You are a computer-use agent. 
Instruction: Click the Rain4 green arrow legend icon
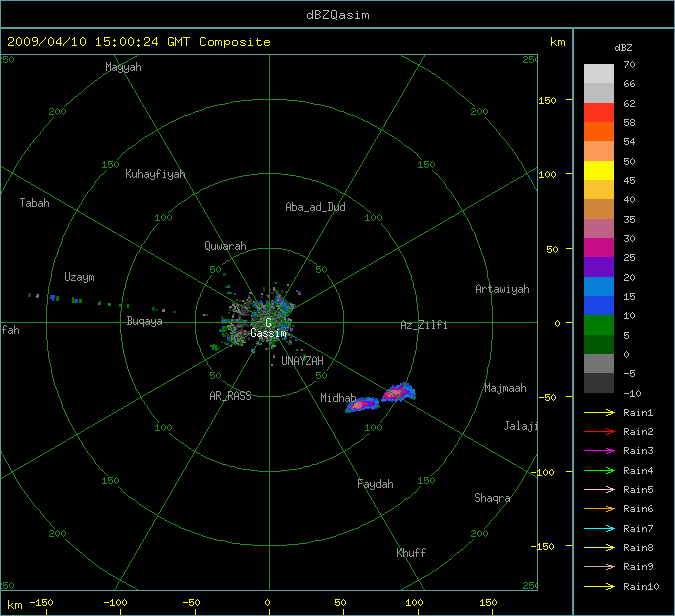point(599,471)
